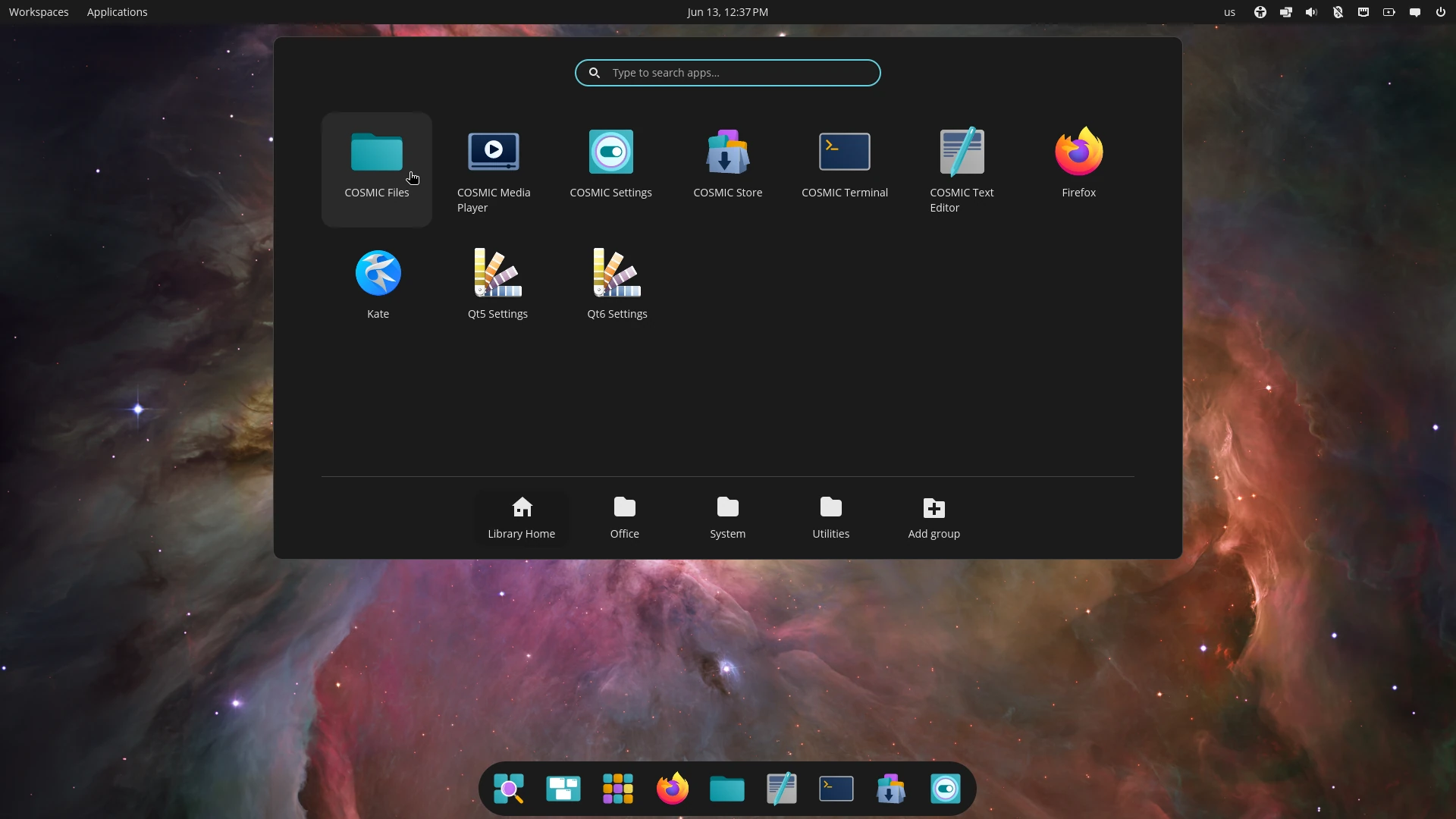1456x819 pixels.
Task: Open COSMIC Store from the dock
Action: [891, 789]
